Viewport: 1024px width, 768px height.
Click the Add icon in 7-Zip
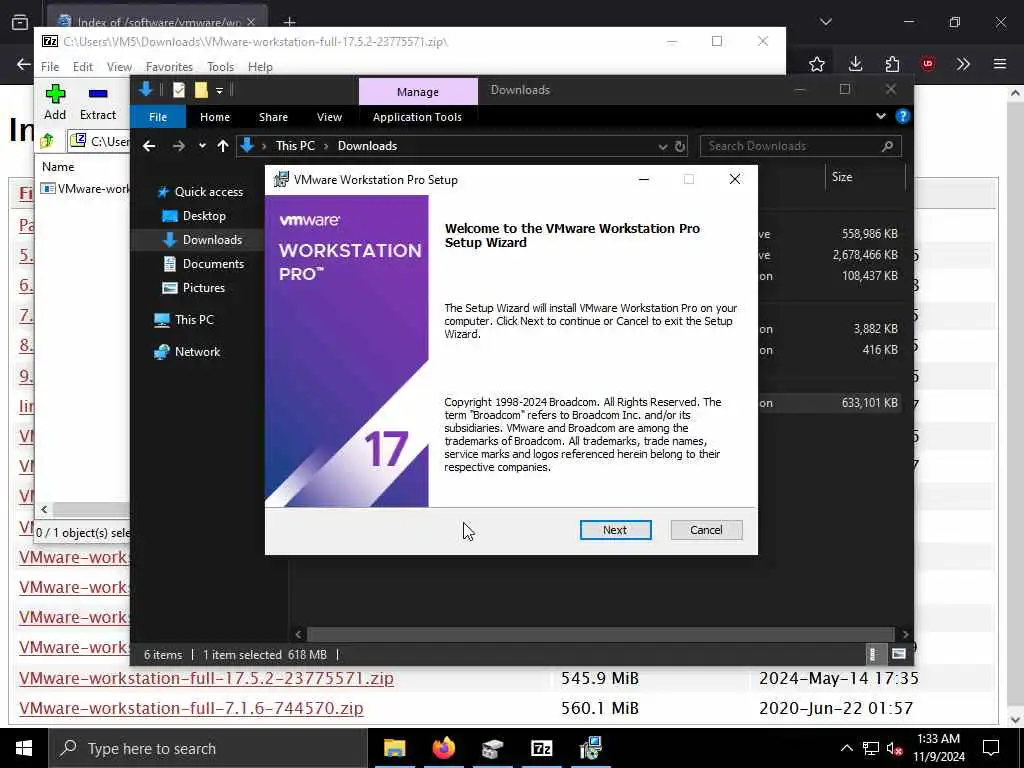click(x=55, y=103)
